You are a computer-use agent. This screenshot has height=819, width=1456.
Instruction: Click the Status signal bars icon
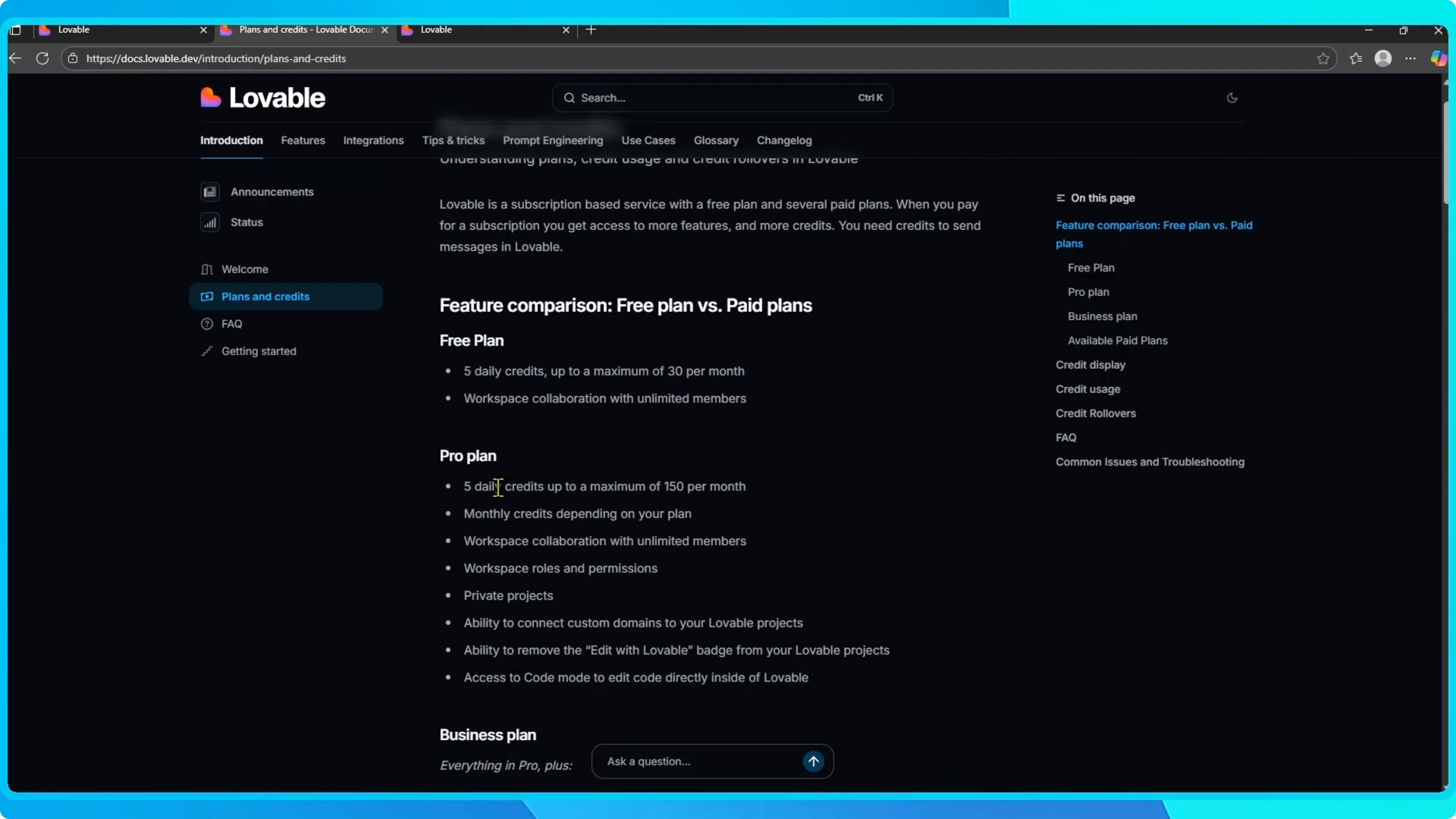210,222
